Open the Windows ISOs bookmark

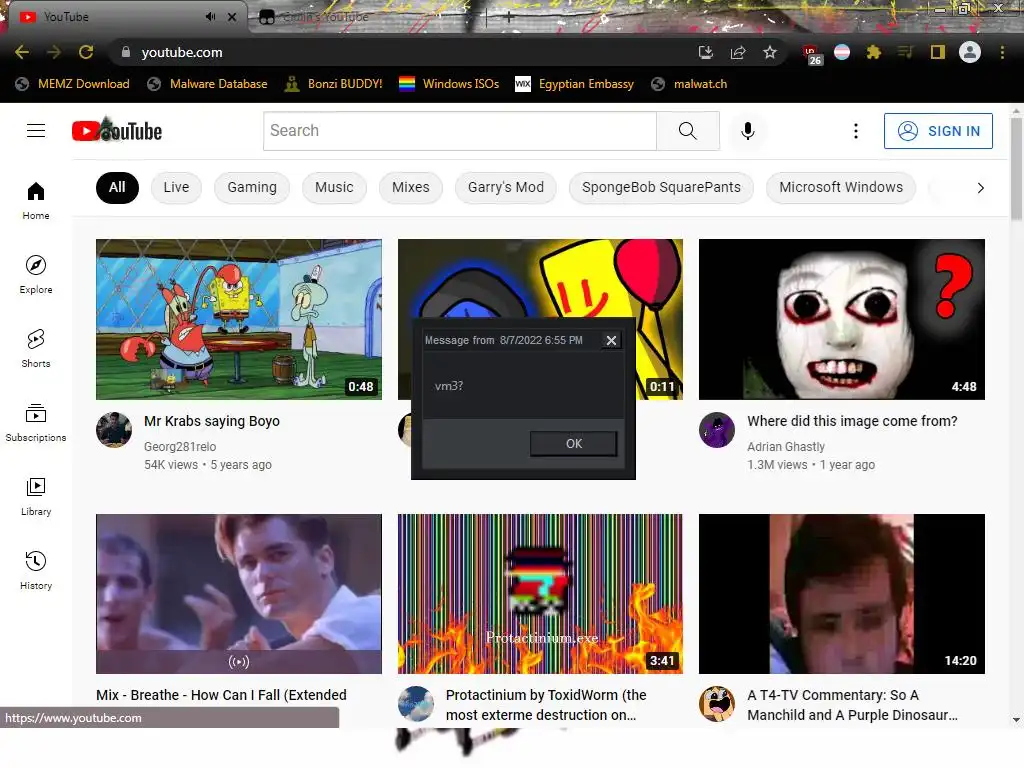449,84
